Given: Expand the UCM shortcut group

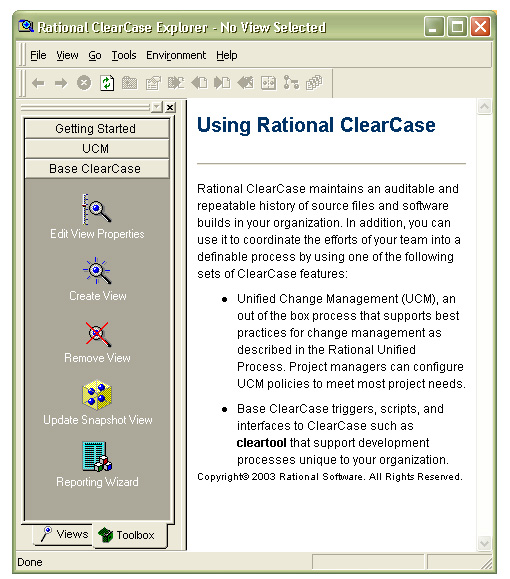Looking at the screenshot, I should (x=97, y=148).
